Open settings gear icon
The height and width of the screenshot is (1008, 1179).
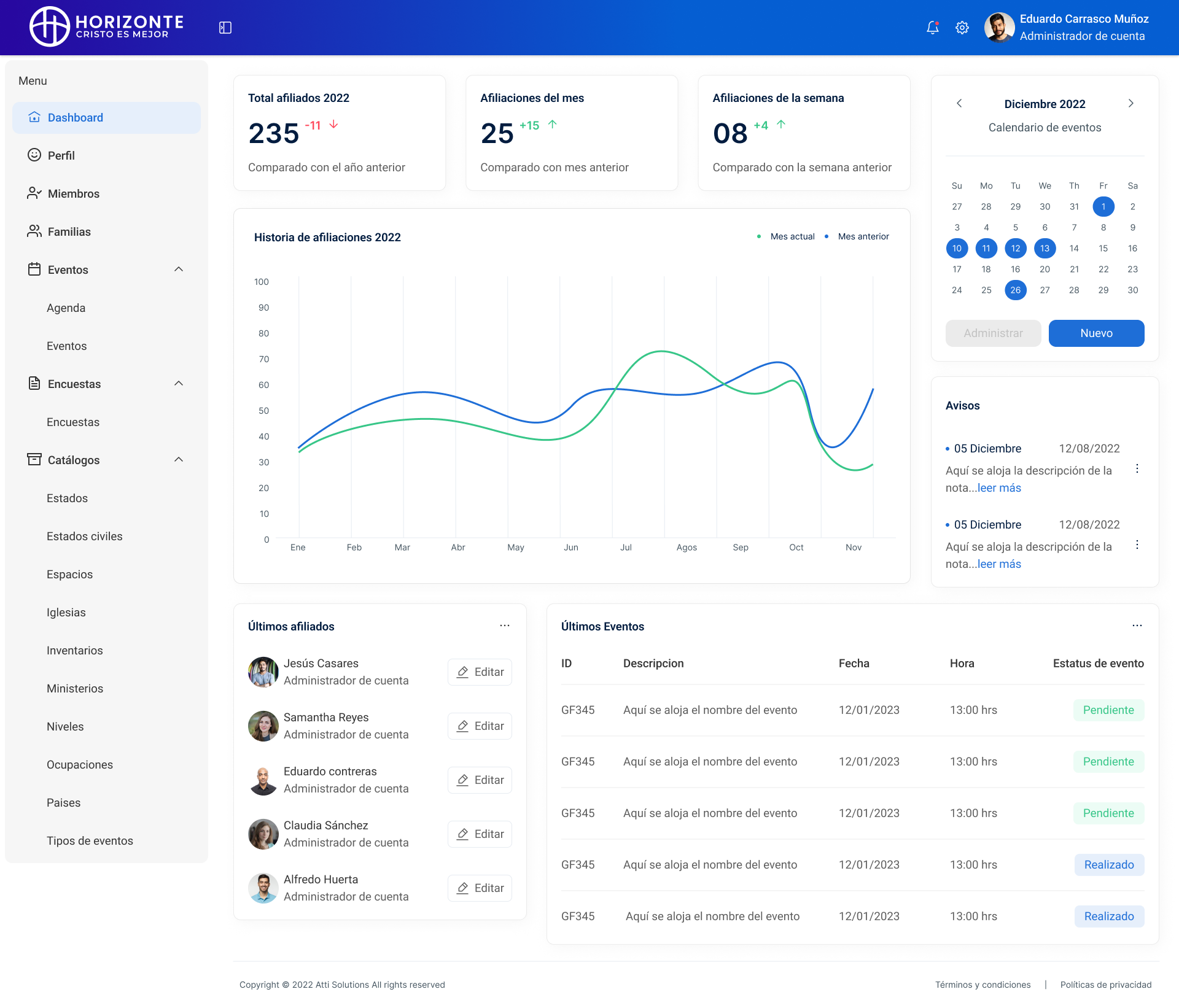pos(962,28)
